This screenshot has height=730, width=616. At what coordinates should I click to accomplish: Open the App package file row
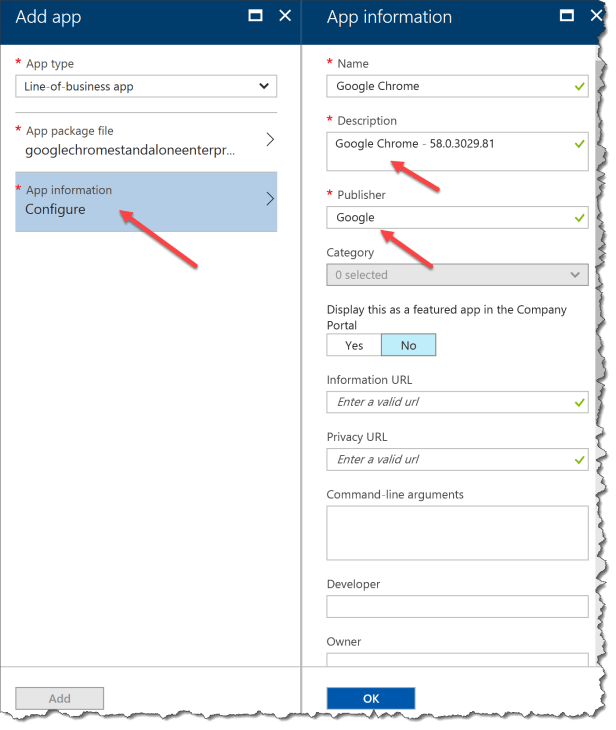click(146, 141)
